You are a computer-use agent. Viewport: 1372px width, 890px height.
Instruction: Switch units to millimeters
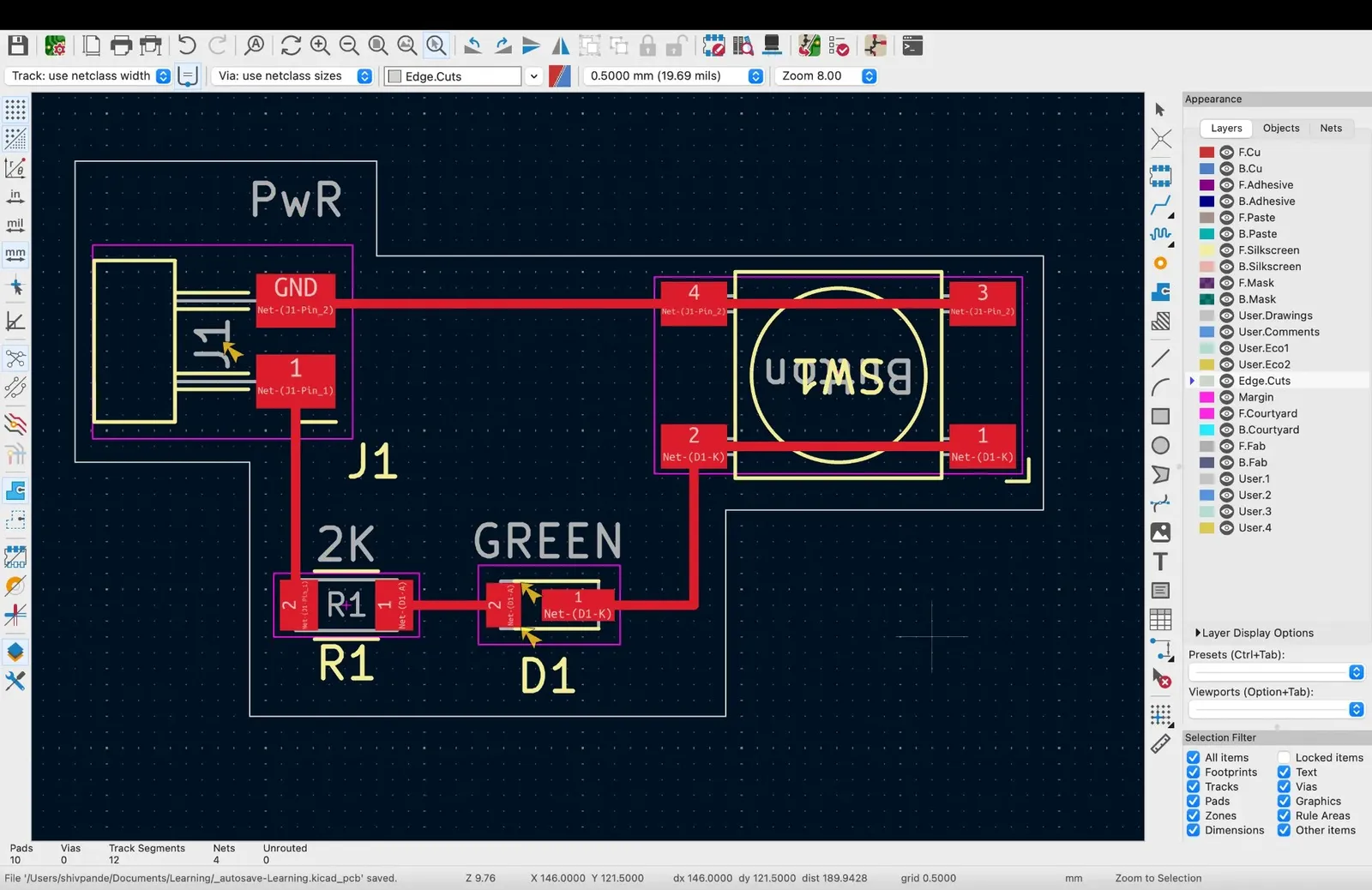[x=15, y=255]
